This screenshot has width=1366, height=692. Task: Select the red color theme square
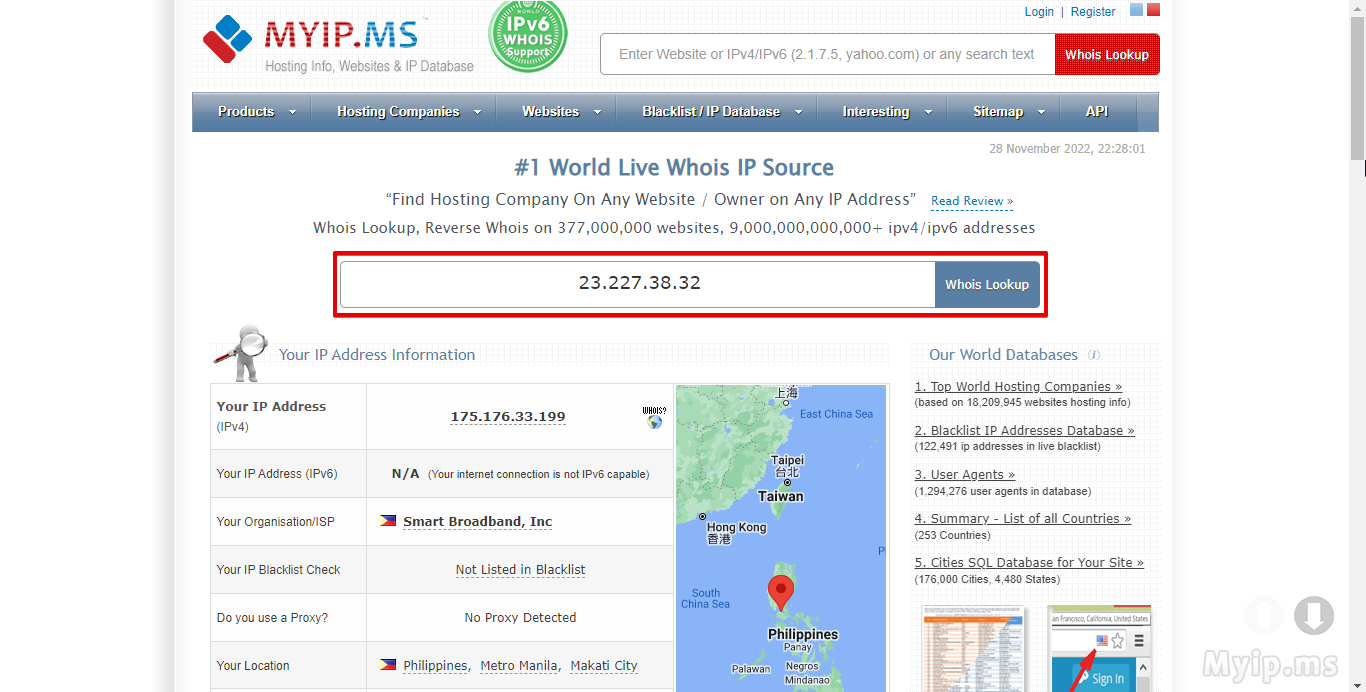(1153, 10)
